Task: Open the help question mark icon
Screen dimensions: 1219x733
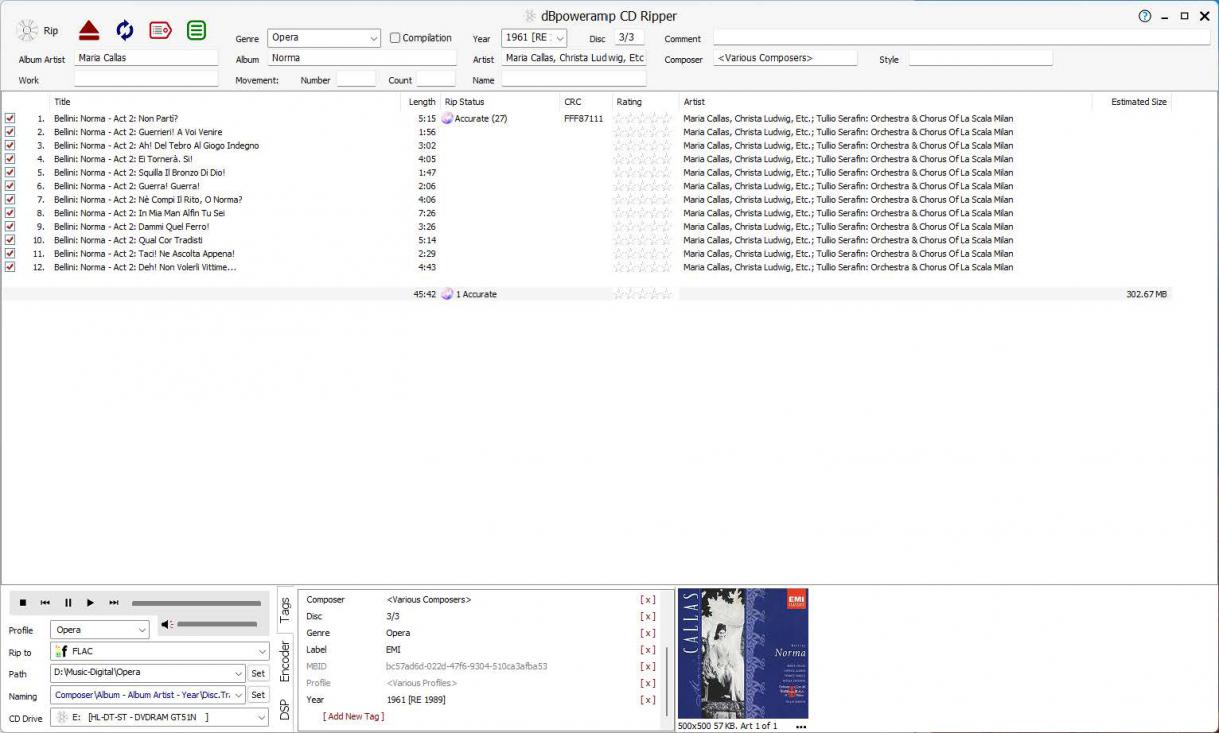Action: coord(1144,16)
